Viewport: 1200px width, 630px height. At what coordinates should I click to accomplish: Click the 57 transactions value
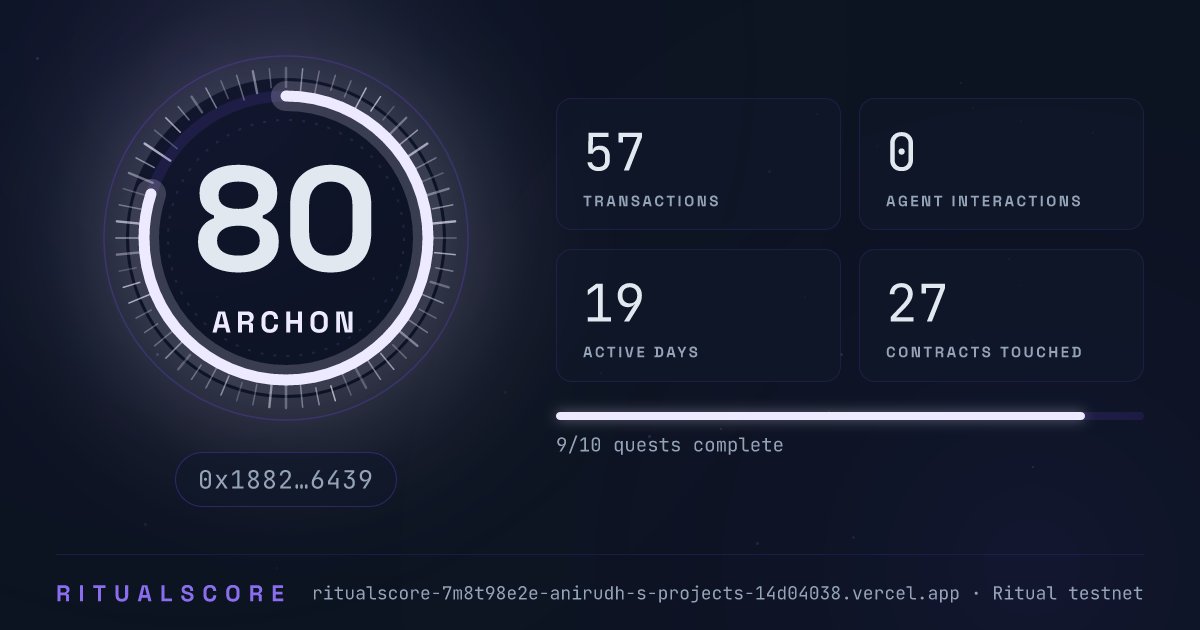[x=614, y=153]
